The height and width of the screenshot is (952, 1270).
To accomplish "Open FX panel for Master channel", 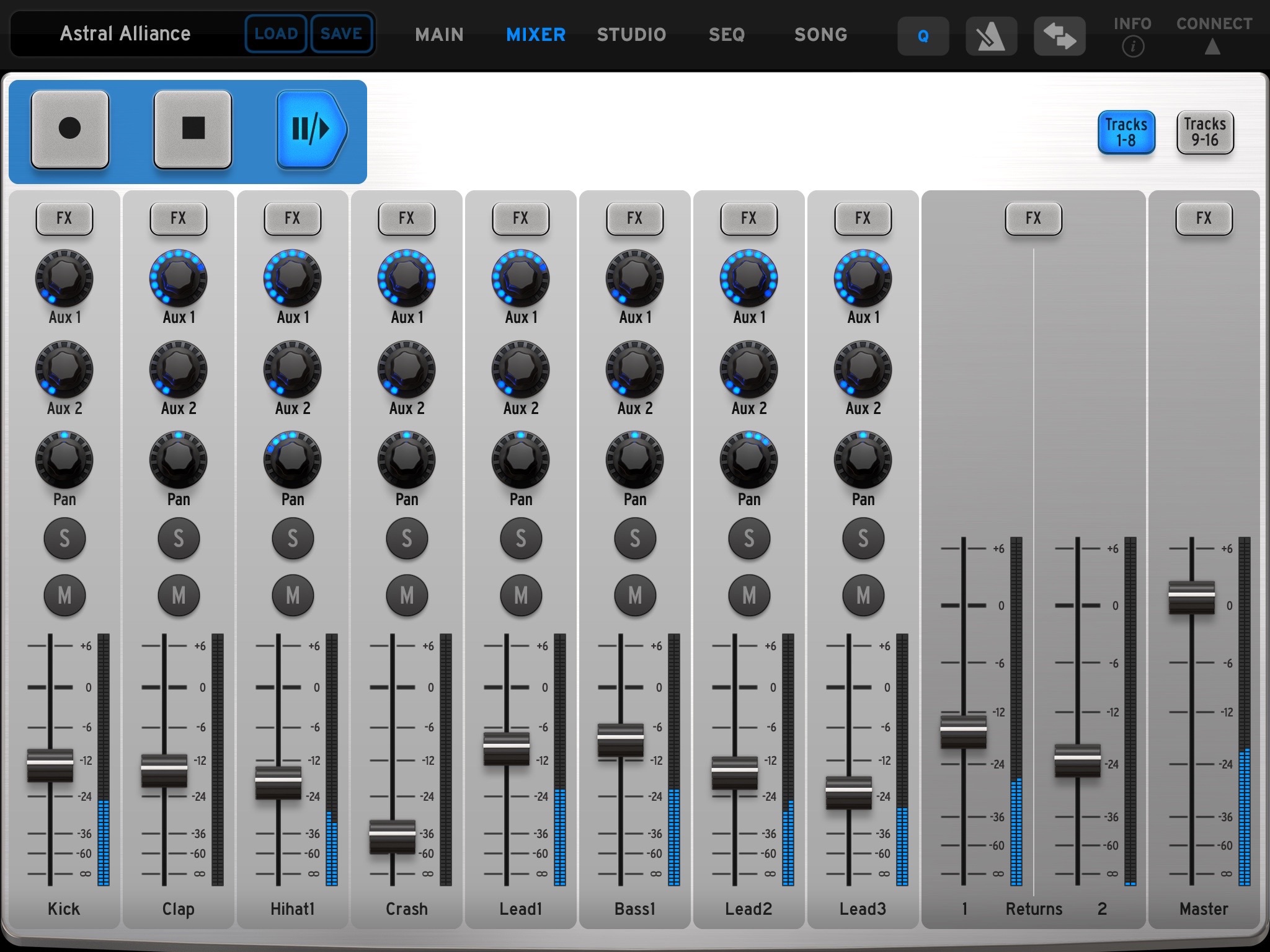I will point(1204,217).
